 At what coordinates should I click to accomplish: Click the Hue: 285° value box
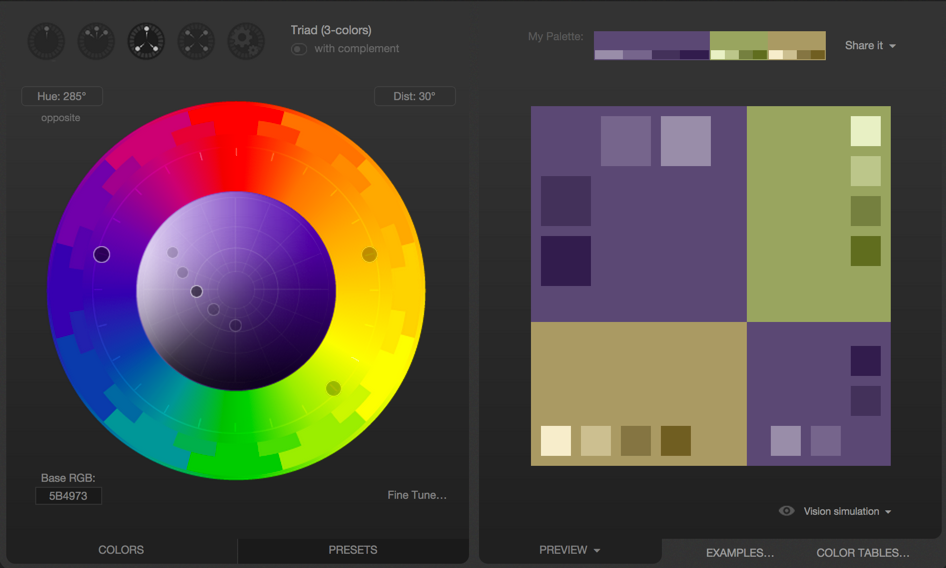[x=62, y=96]
